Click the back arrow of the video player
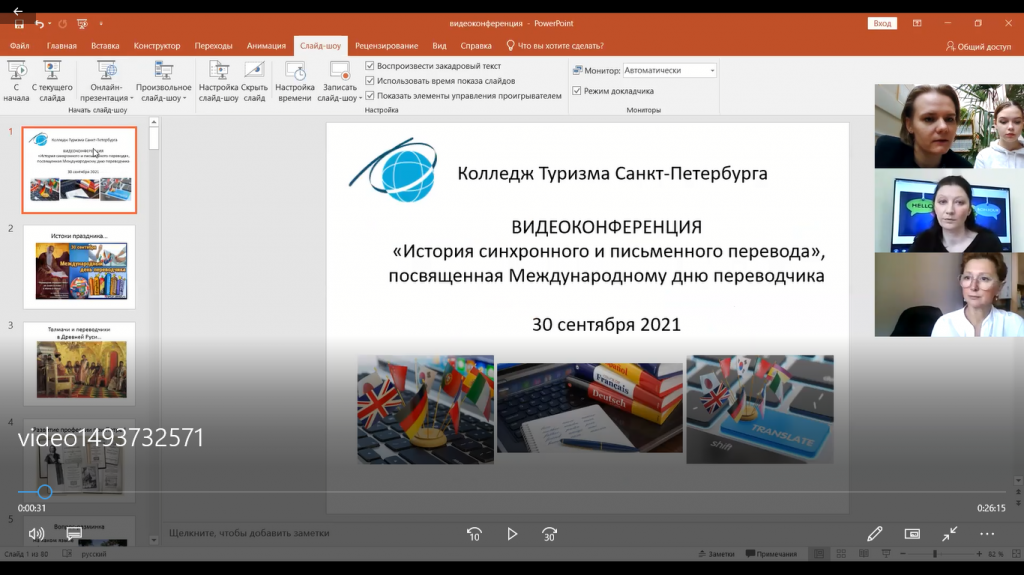The height and width of the screenshot is (575, 1024). 18,11
